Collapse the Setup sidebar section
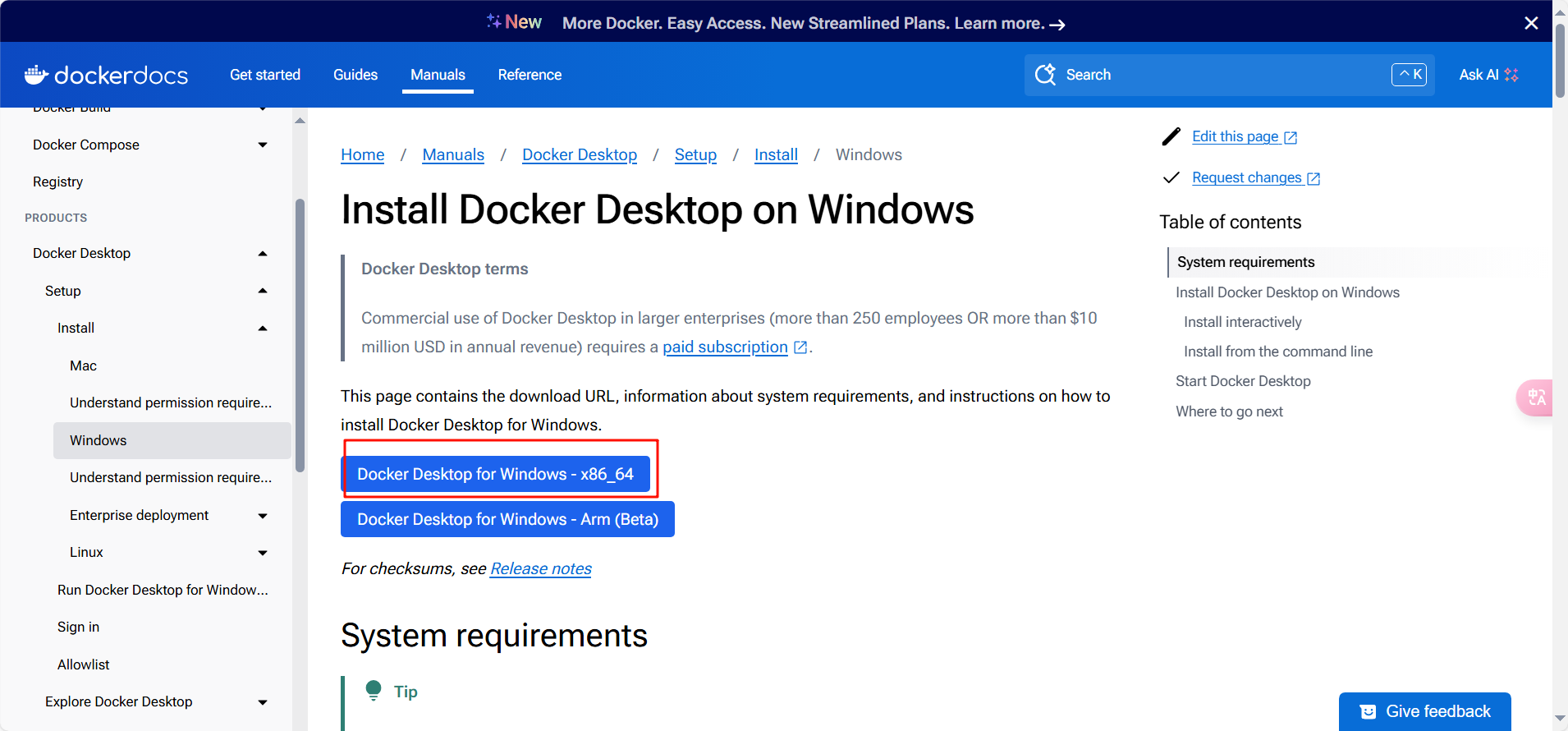Image resolution: width=1568 pixels, height=731 pixels. click(x=263, y=291)
